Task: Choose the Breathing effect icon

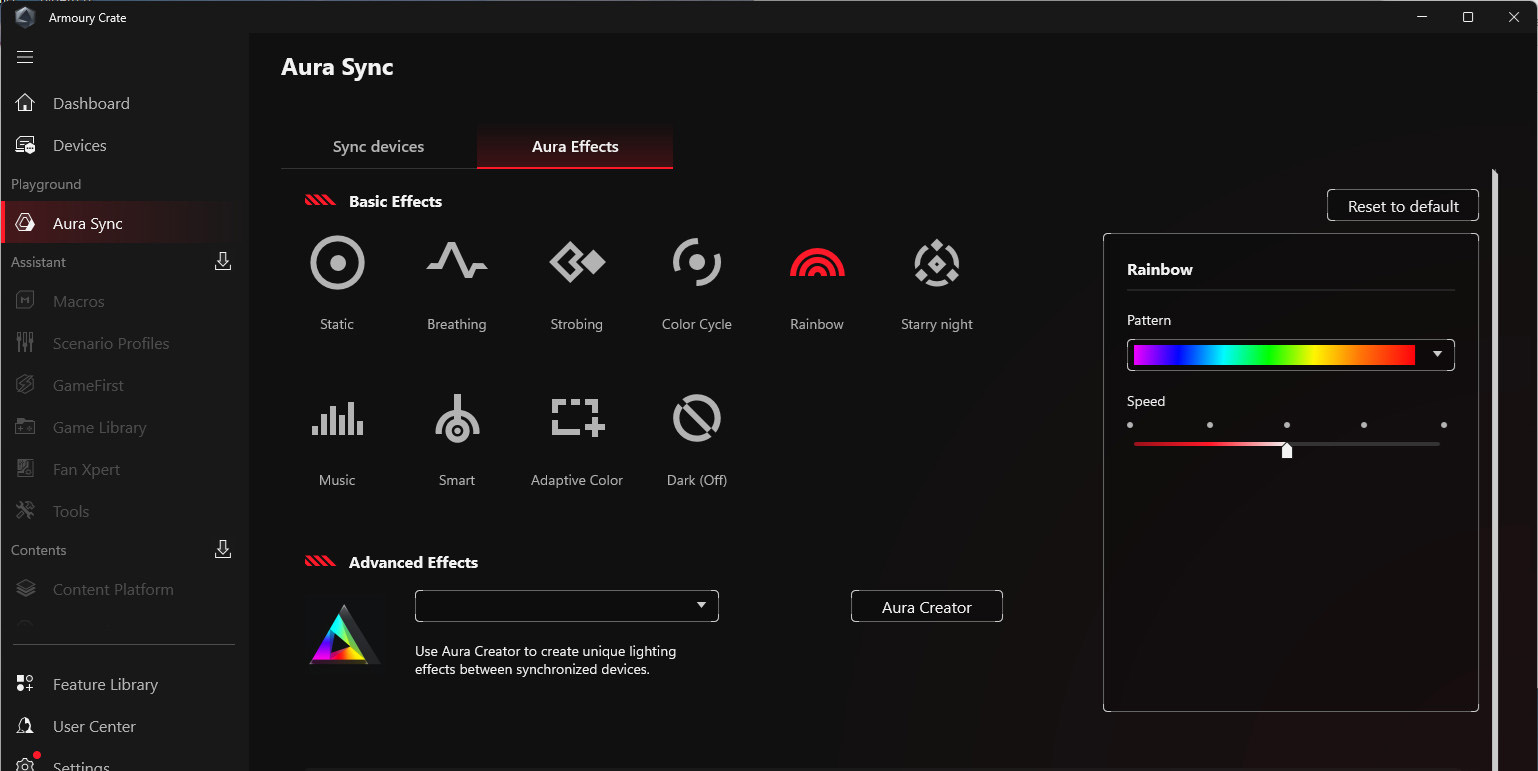Action: (x=457, y=264)
